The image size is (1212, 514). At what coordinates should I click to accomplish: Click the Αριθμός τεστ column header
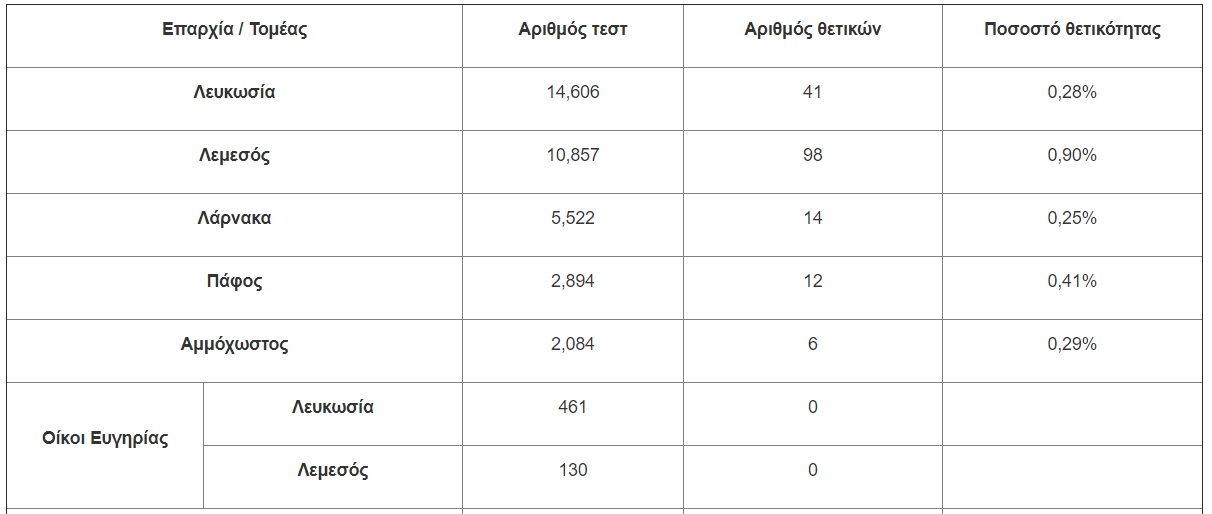click(573, 30)
